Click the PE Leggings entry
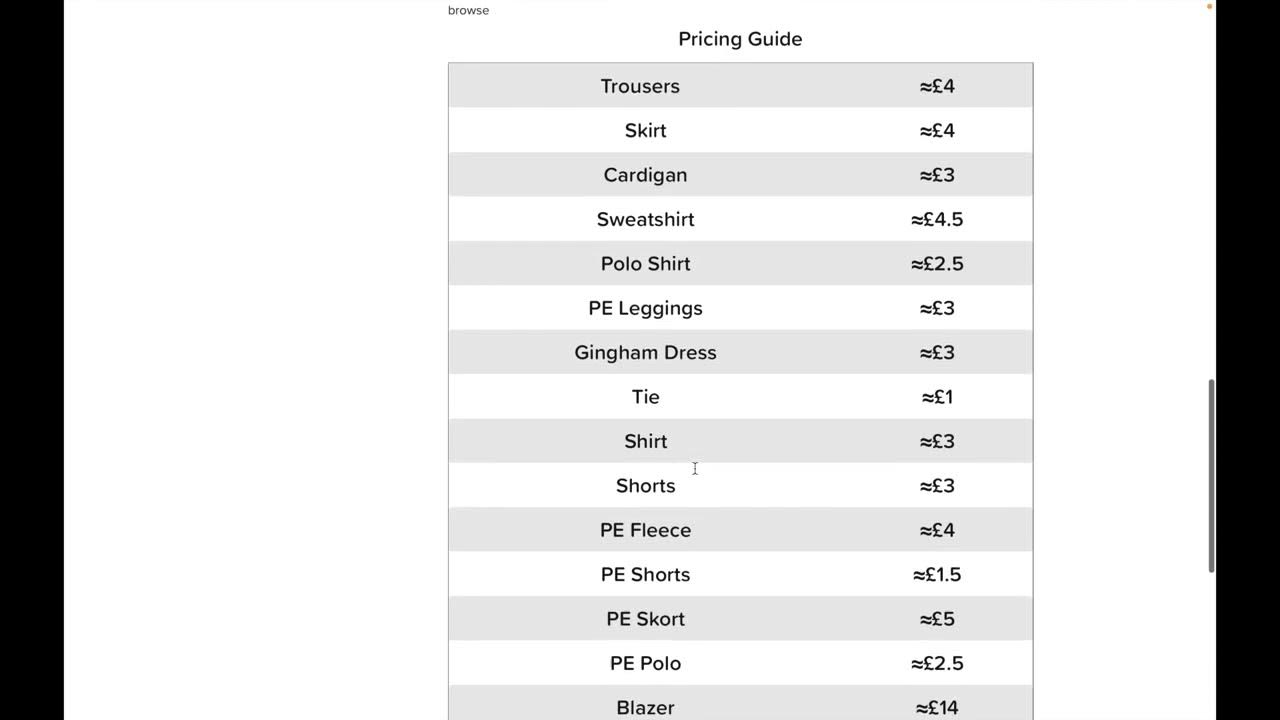Image resolution: width=1280 pixels, height=720 pixels. click(x=645, y=308)
